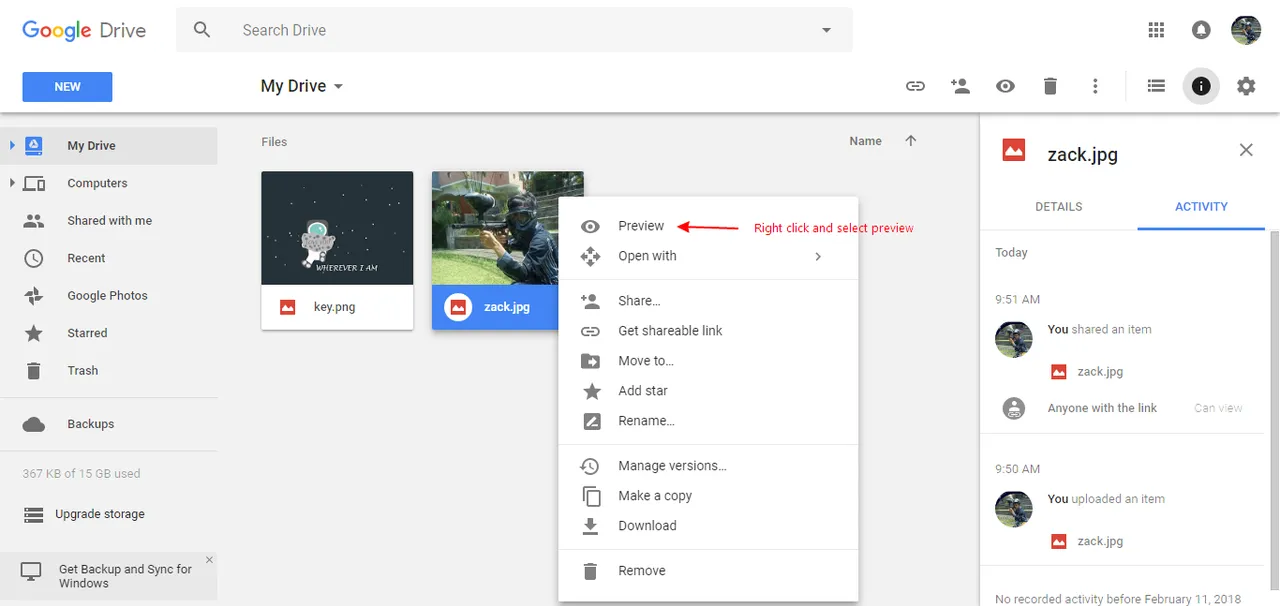The width and height of the screenshot is (1280, 606).
Task: Click the share person-plus toolbar icon
Action: coord(960,86)
